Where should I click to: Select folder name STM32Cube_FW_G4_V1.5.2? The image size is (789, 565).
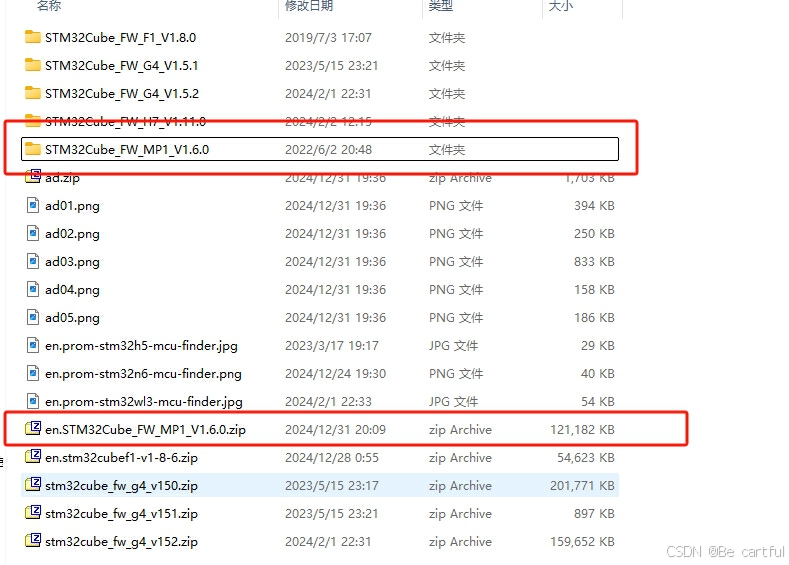122,94
